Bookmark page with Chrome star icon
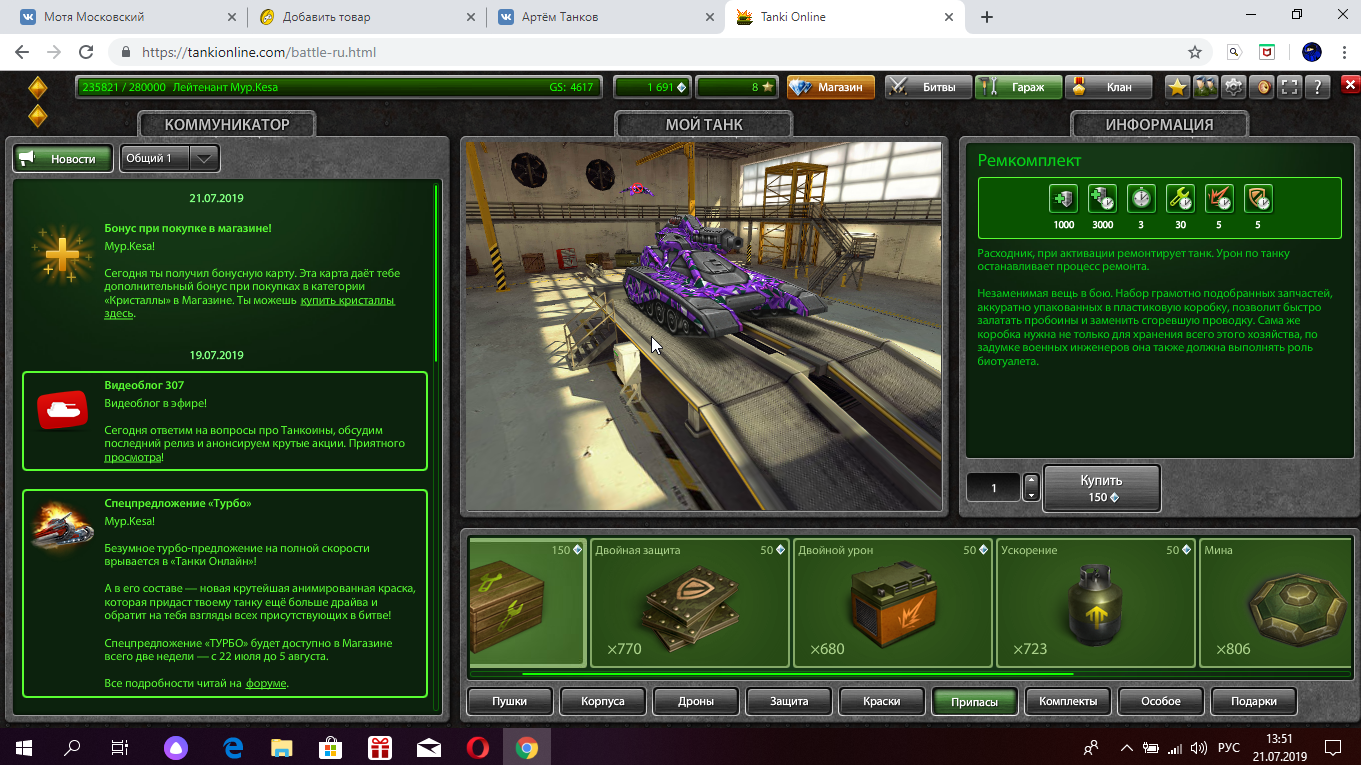Viewport: 1361px width, 765px height. point(1194,52)
